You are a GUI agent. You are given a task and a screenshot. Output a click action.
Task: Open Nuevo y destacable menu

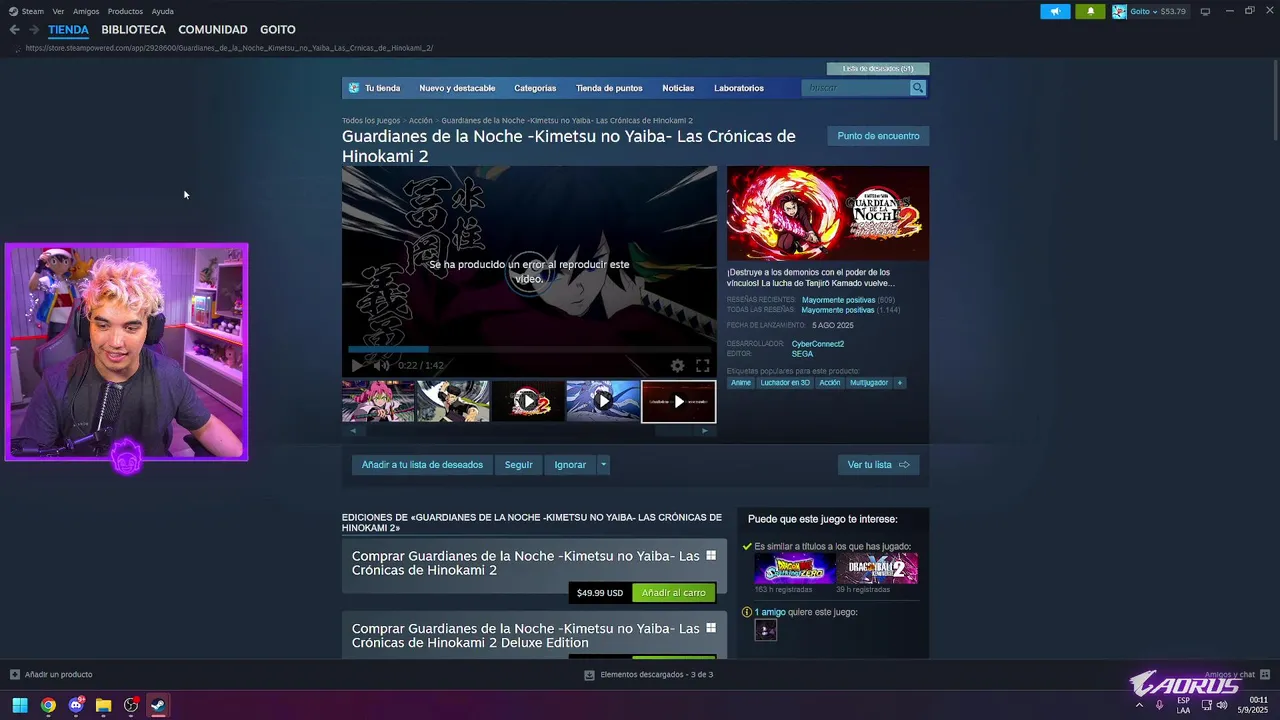tap(457, 88)
